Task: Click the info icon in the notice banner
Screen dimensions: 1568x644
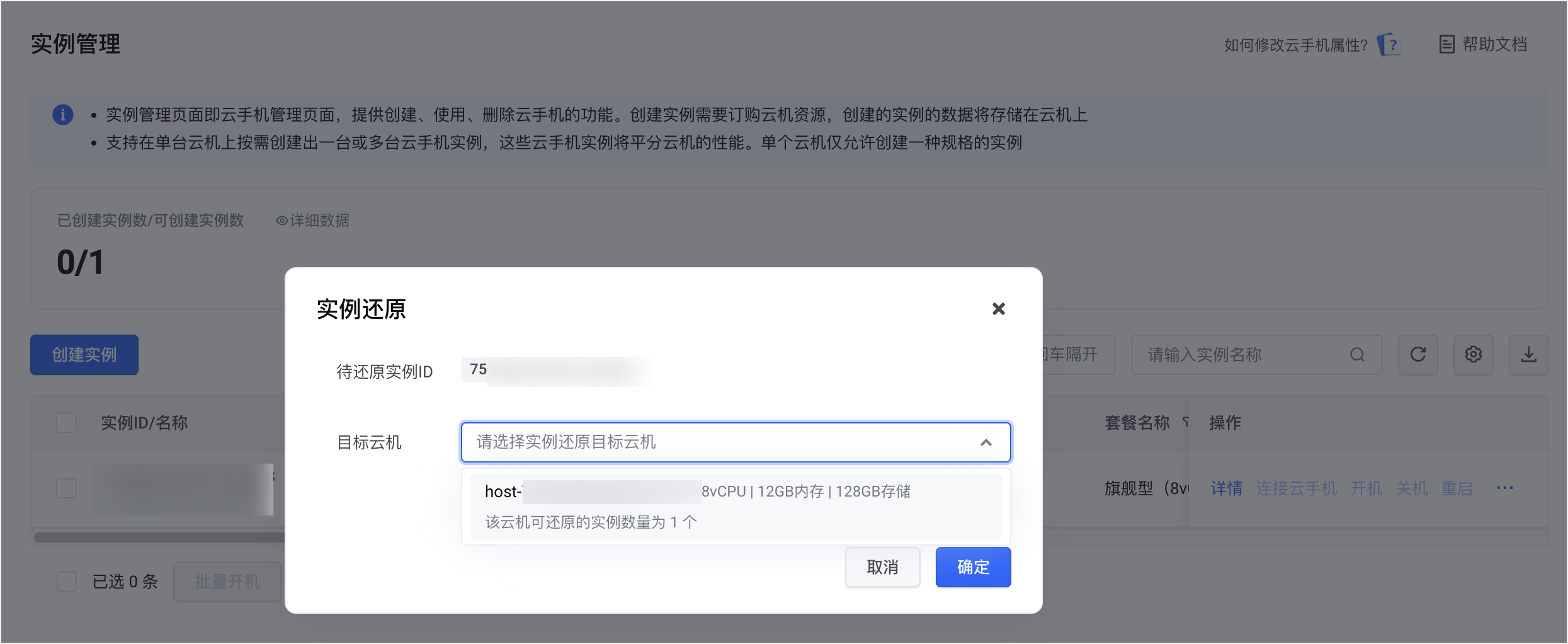Action: click(63, 115)
